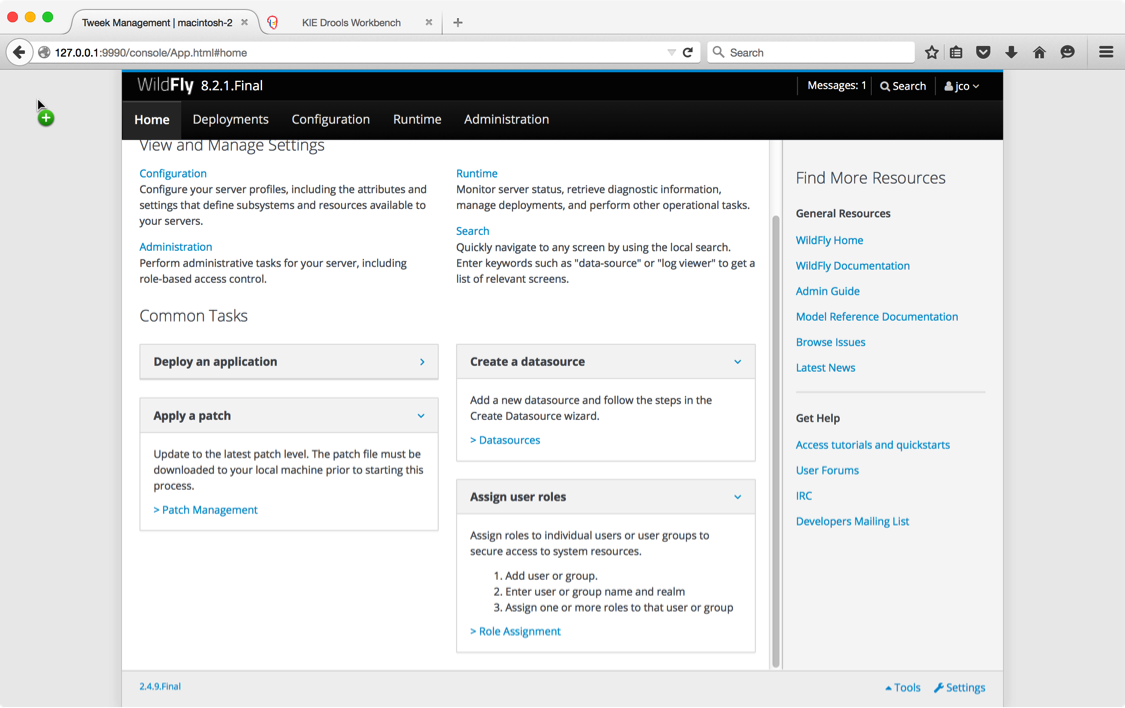This screenshot has height=708, width=1125.
Task: Click the vertical scrollbar of the main content
Action: 775,441
